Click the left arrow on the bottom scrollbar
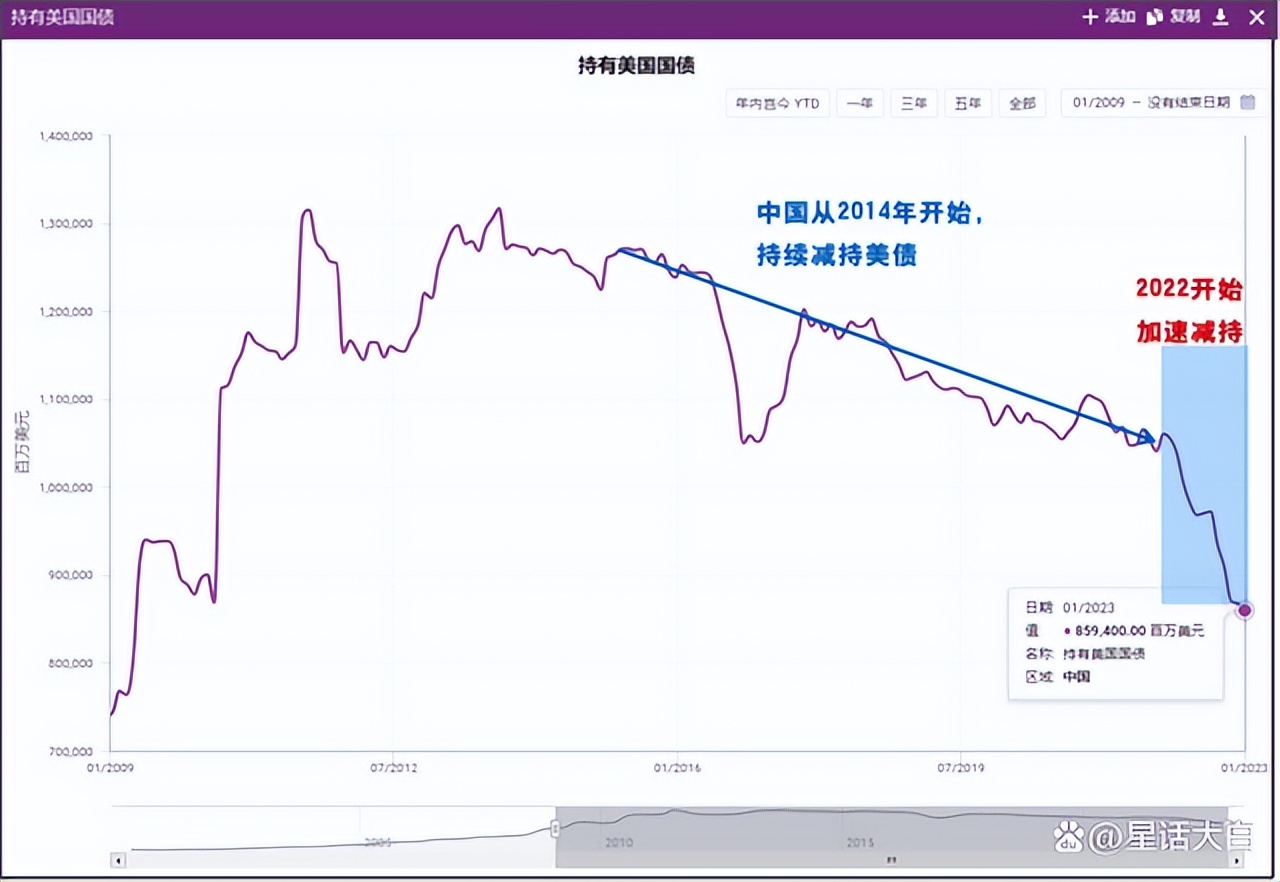Screen dimensions: 1280x882 [x=117, y=861]
